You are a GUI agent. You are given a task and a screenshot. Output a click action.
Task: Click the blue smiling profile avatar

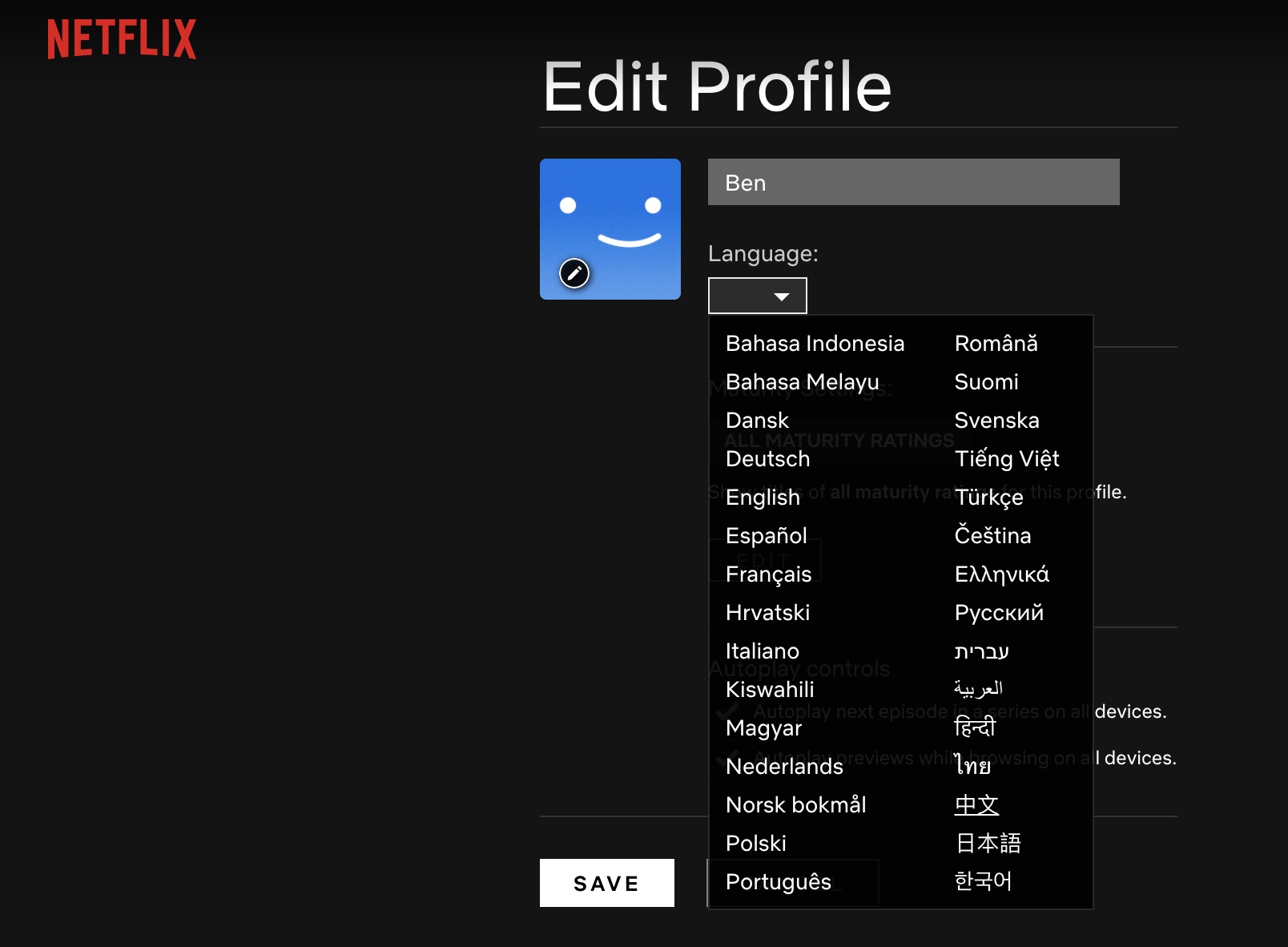point(610,229)
